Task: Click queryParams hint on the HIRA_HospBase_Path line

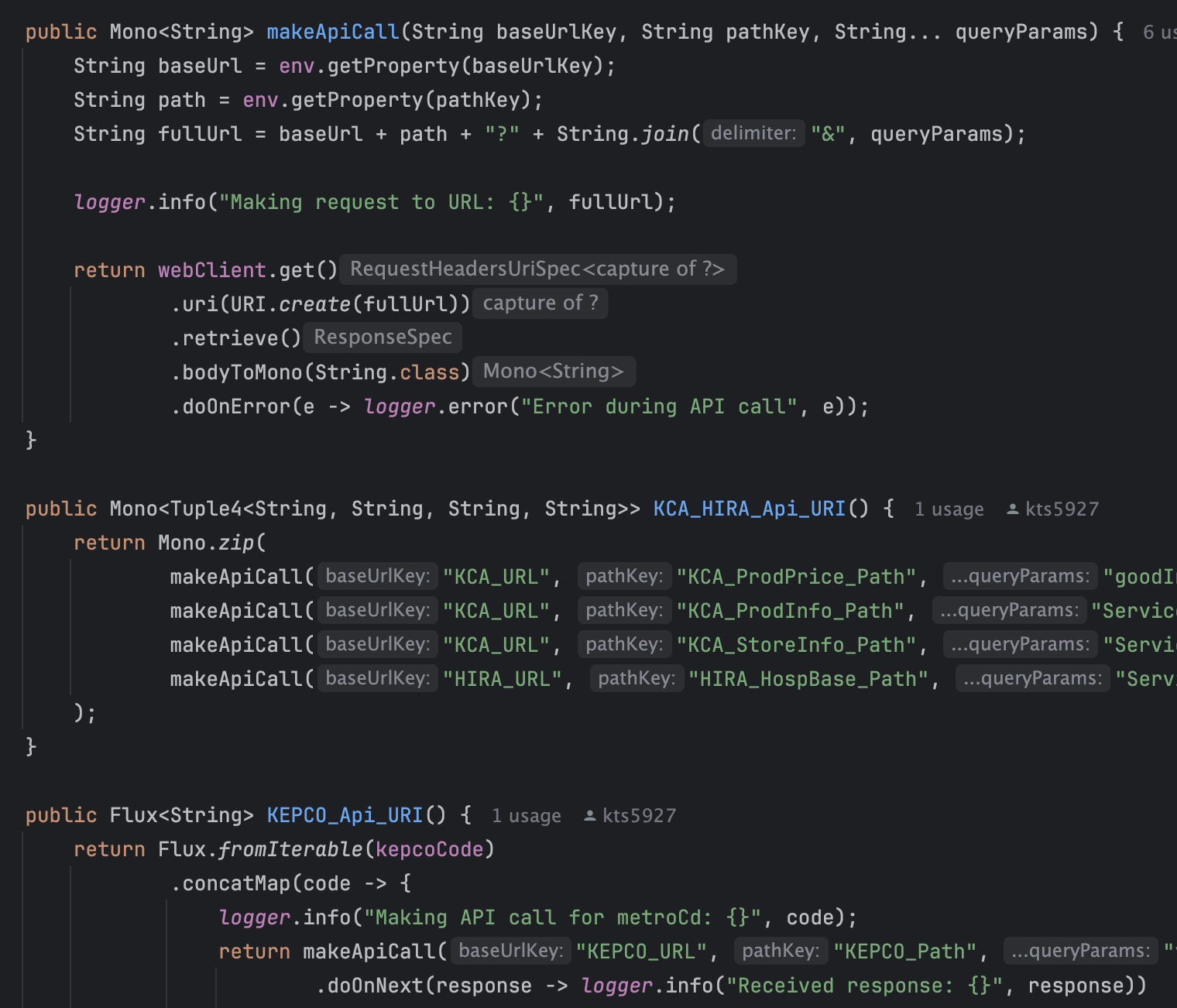Action: [1032, 678]
